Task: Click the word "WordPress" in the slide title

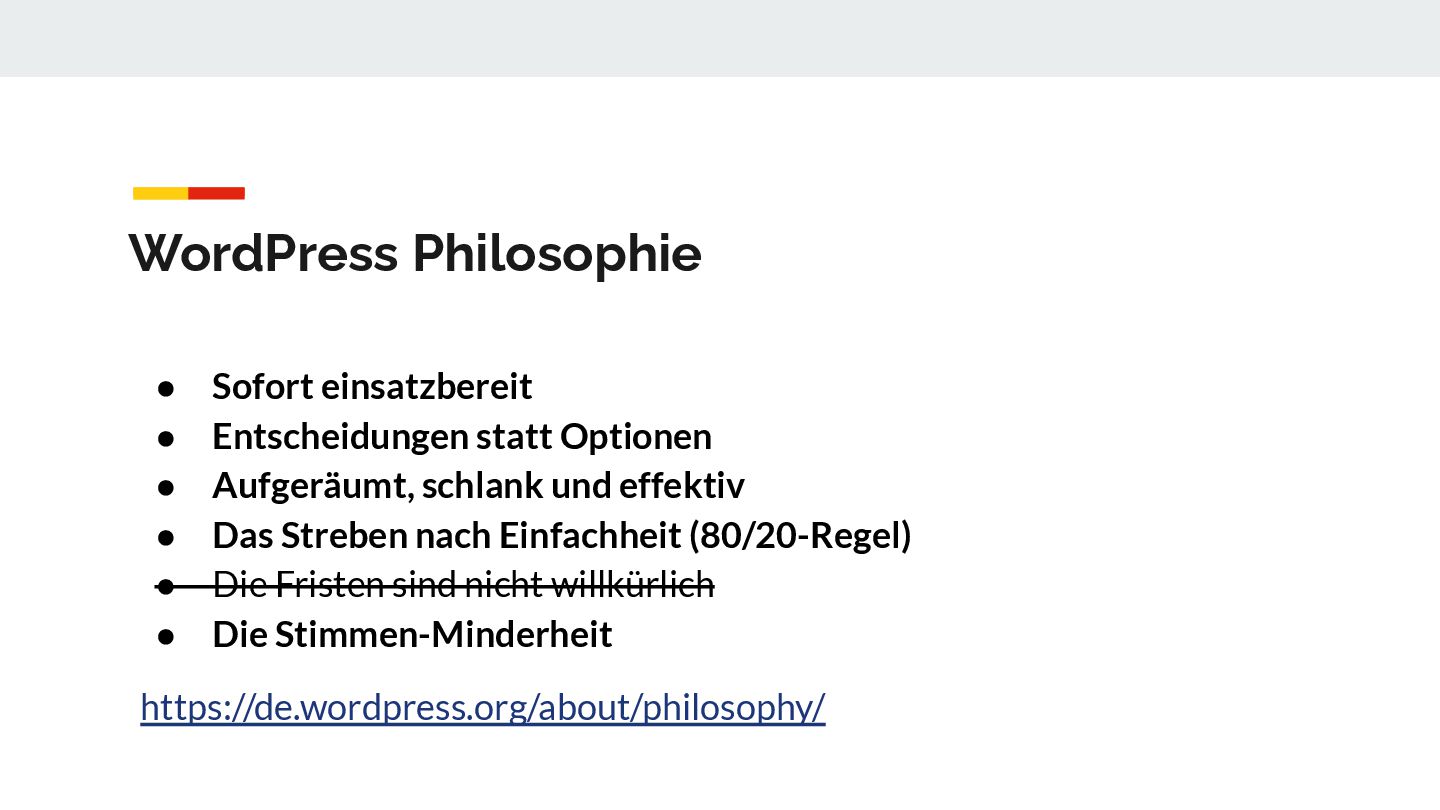Action: pos(264,252)
